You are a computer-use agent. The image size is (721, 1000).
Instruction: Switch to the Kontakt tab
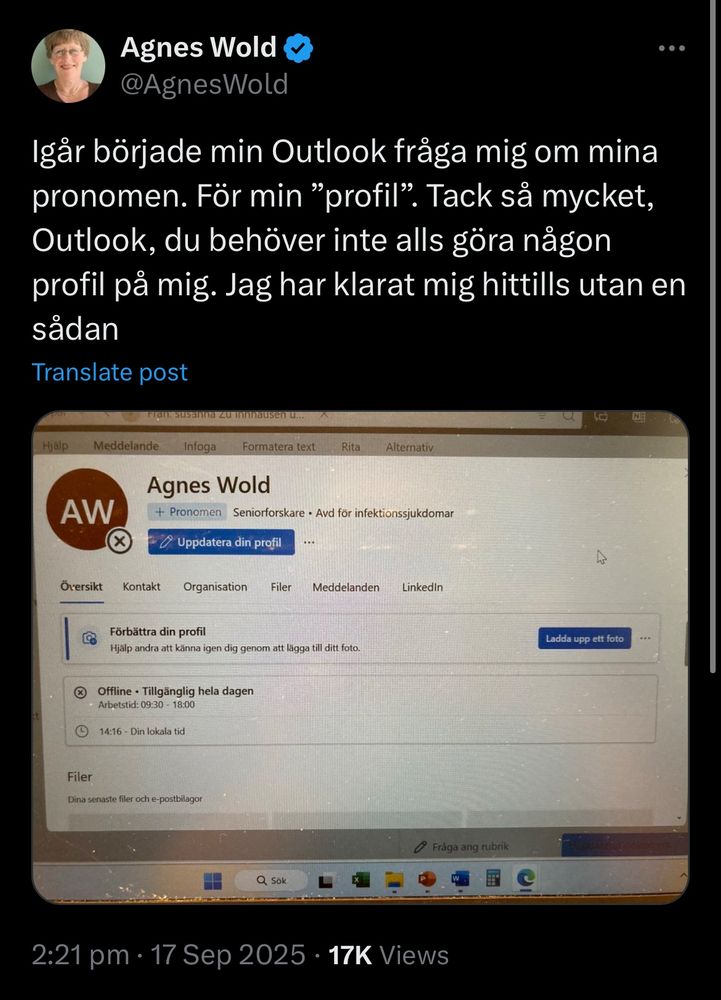point(142,587)
